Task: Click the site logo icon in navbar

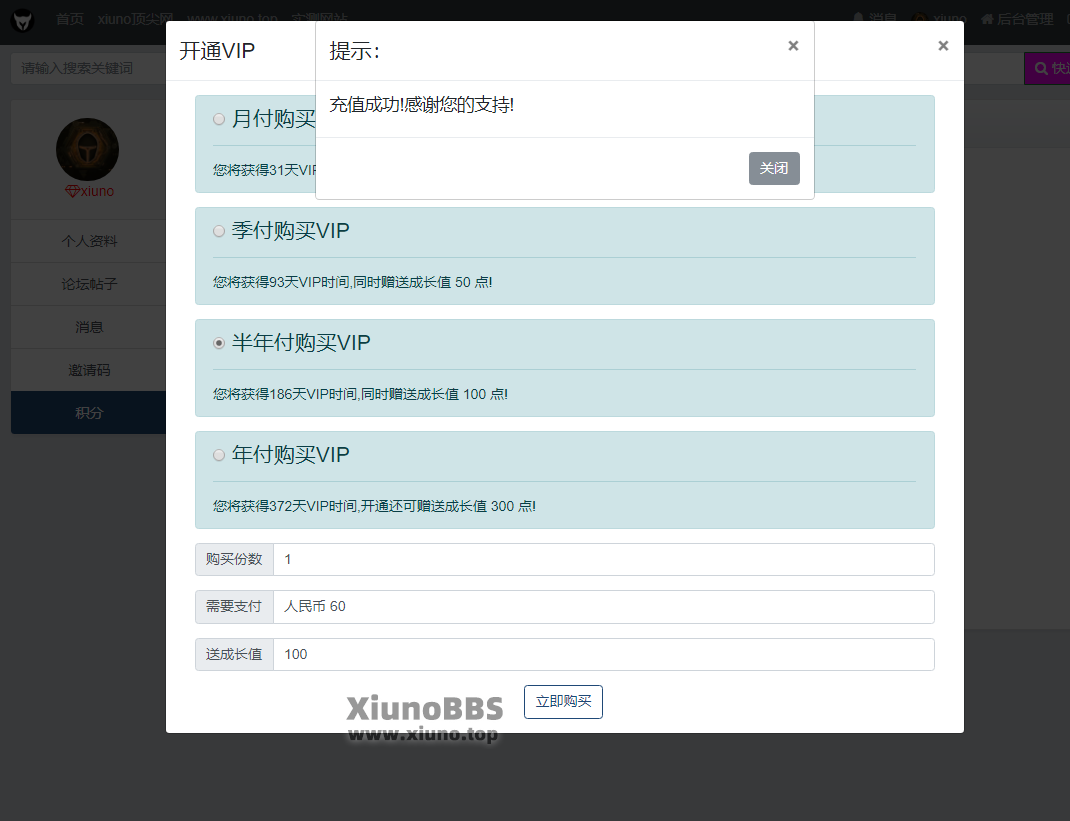Action: click(x=23, y=20)
